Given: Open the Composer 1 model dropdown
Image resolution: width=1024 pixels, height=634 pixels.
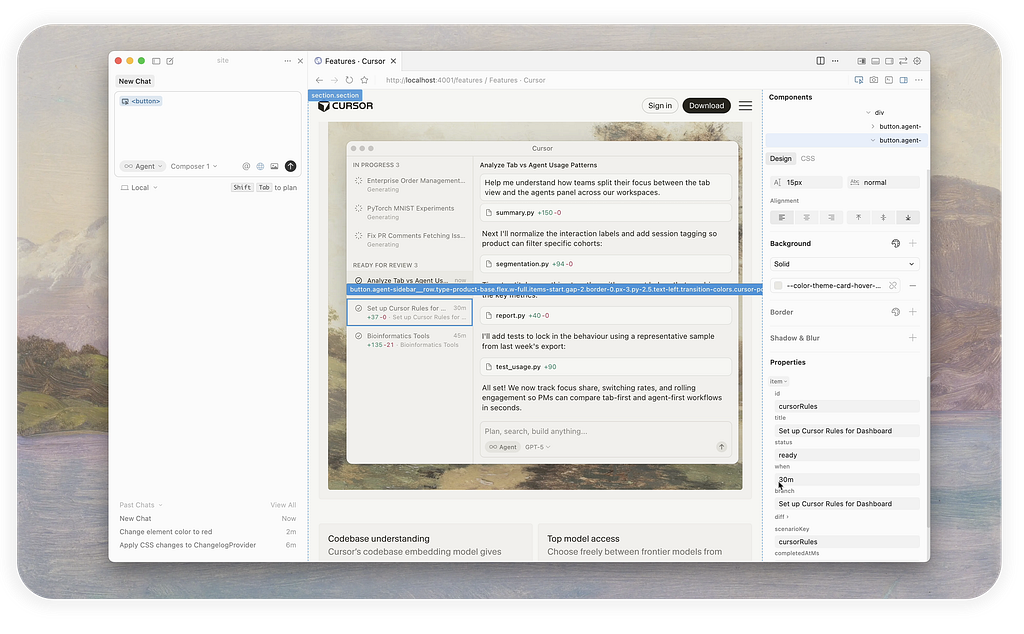Looking at the screenshot, I should click(194, 166).
